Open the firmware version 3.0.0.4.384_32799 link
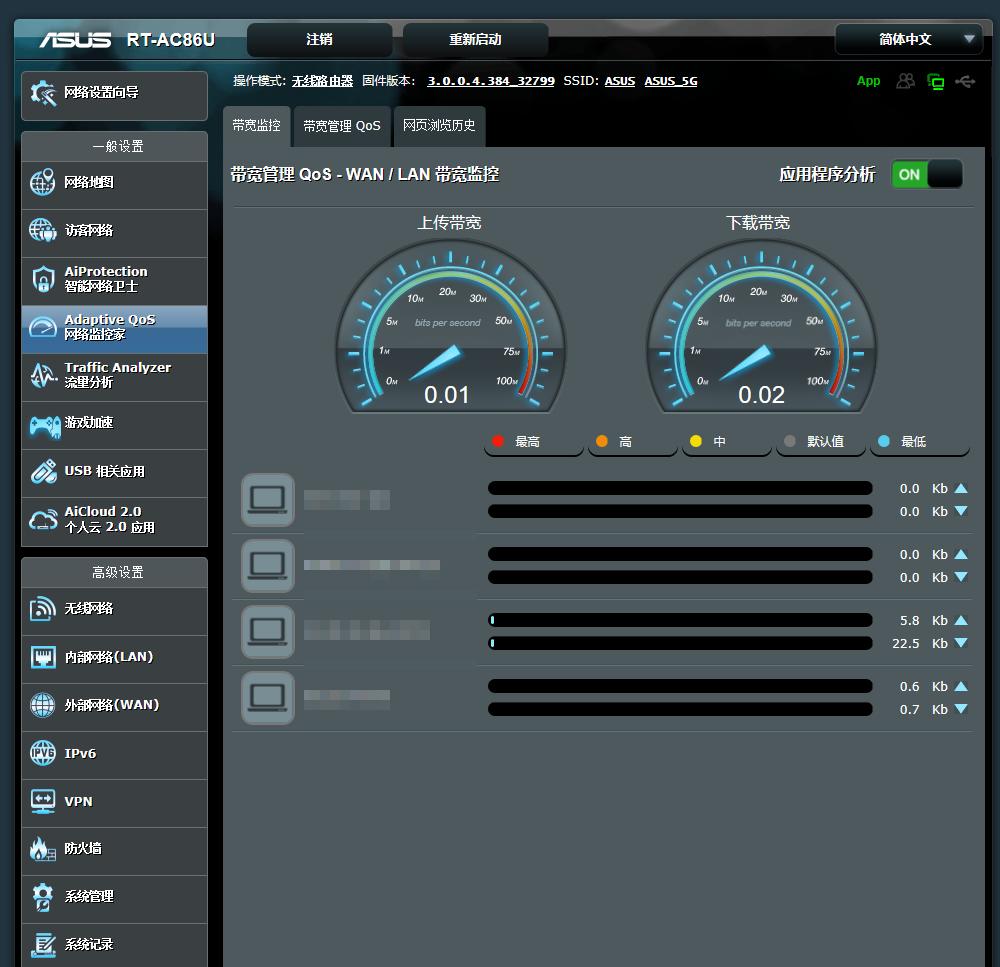The image size is (1000, 967). click(x=490, y=81)
